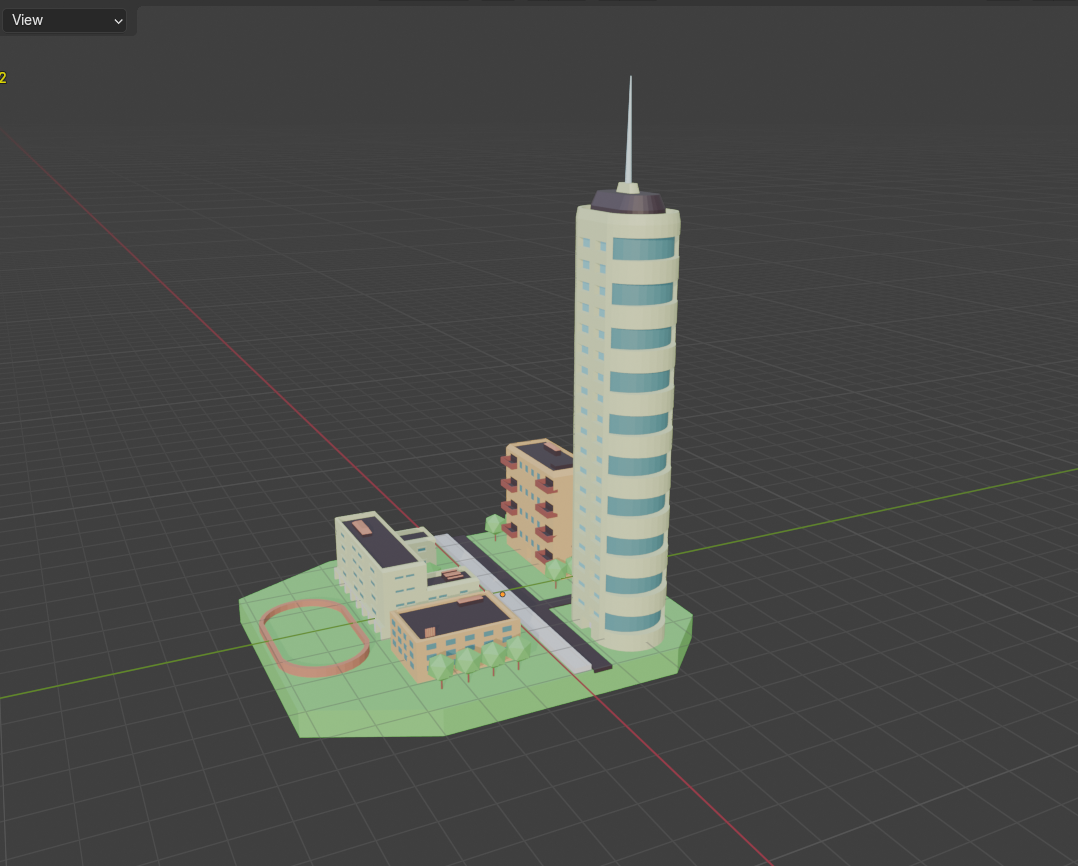Open the View dropdown menu

64,20
